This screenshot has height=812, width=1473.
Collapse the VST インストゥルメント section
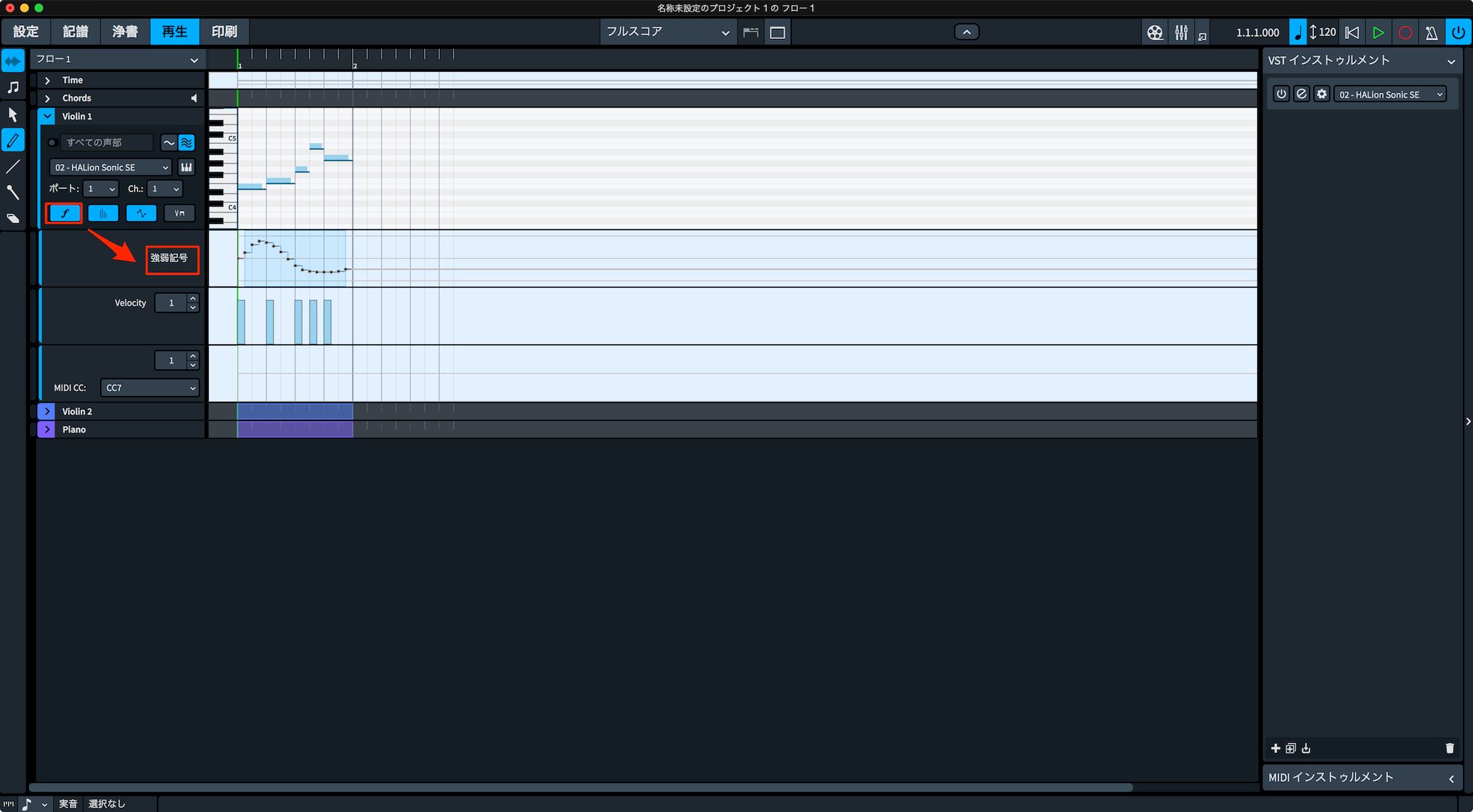[x=1451, y=61]
